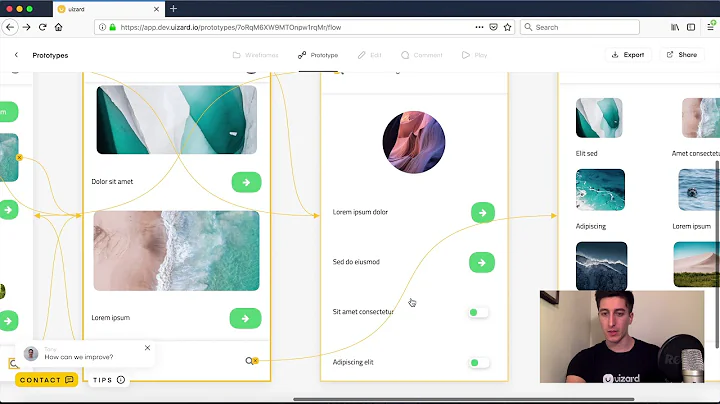Go back using the Prototypes back chevron
The width and height of the screenshot is (720, 404).
click(x=17, y=55)
